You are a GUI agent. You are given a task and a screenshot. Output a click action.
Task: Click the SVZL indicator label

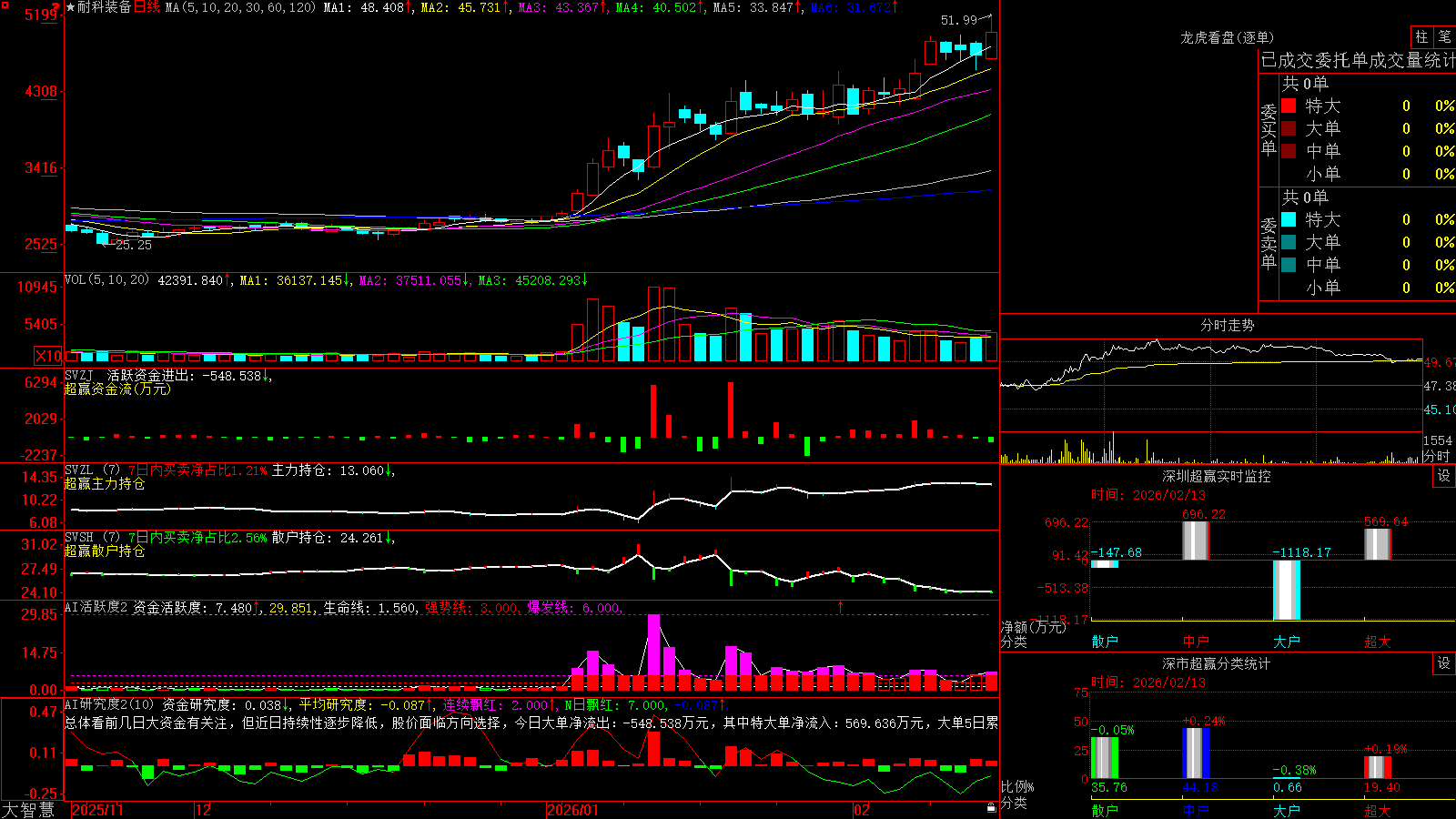click(79, 470)
